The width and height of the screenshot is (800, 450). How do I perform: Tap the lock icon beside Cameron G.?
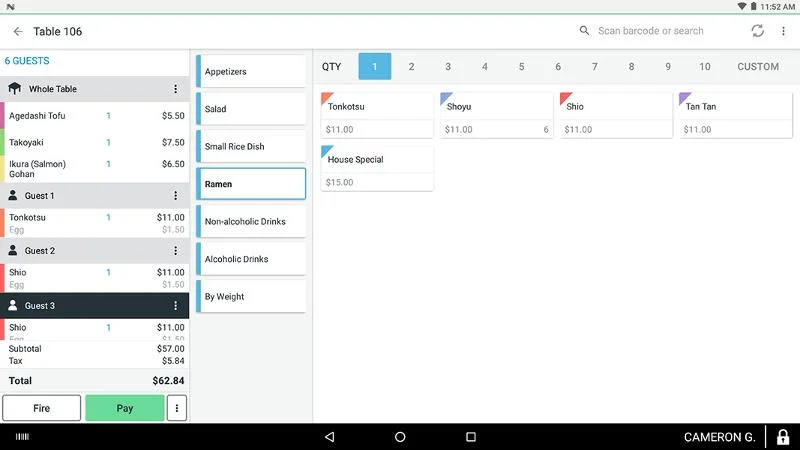(783, 437)
